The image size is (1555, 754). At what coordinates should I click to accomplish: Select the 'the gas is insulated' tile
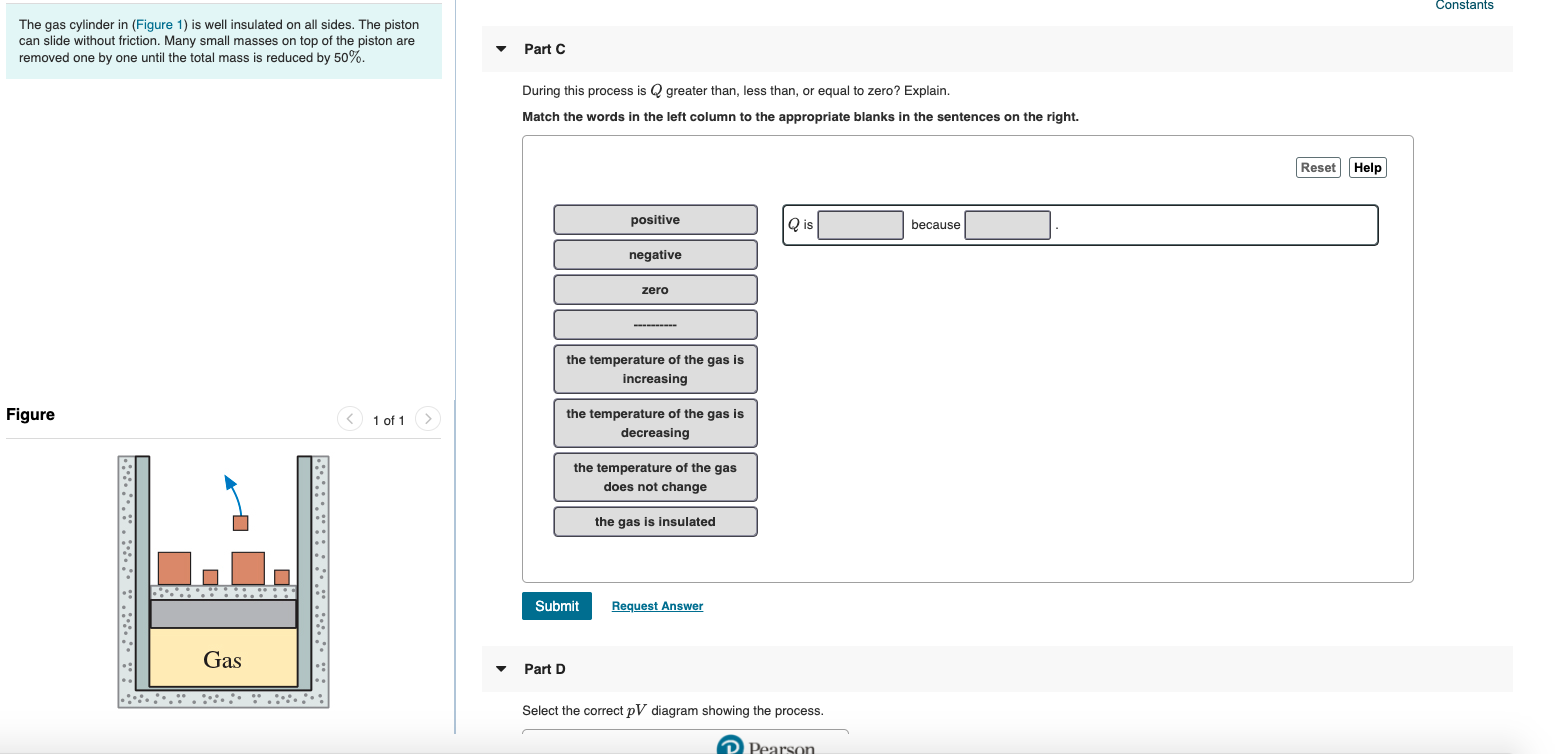tap(654, 521)
